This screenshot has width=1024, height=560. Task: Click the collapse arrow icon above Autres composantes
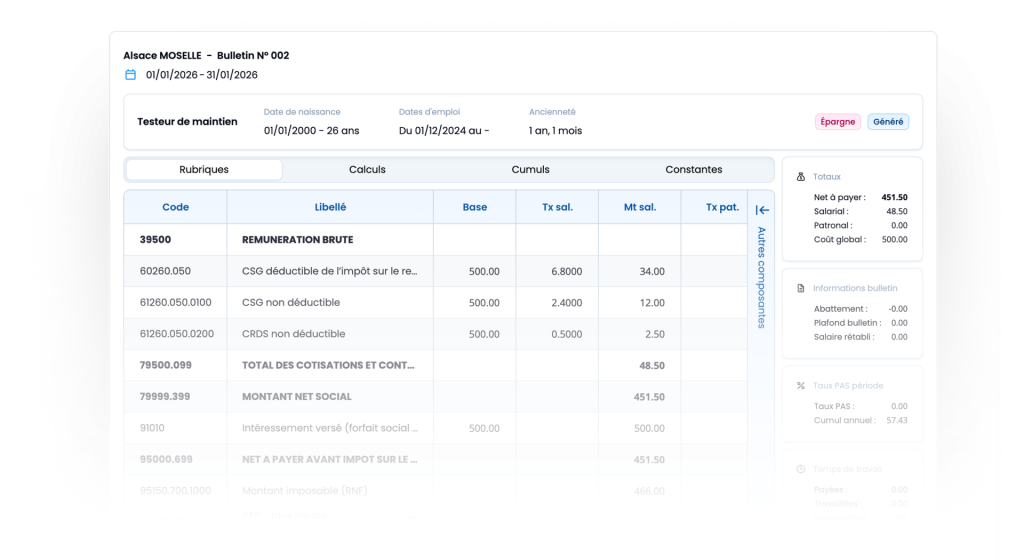(762, 210)
